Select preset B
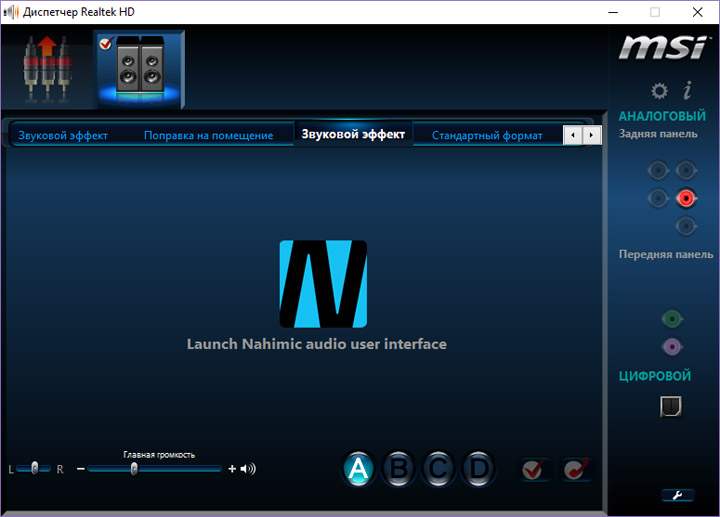 (x=399, y=469)
